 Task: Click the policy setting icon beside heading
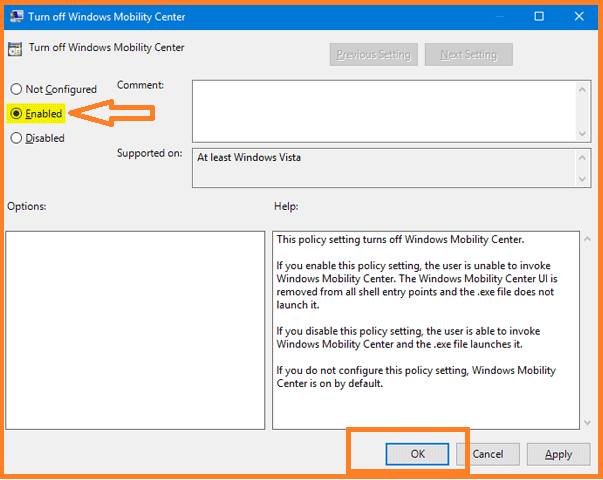pos(15,49)
